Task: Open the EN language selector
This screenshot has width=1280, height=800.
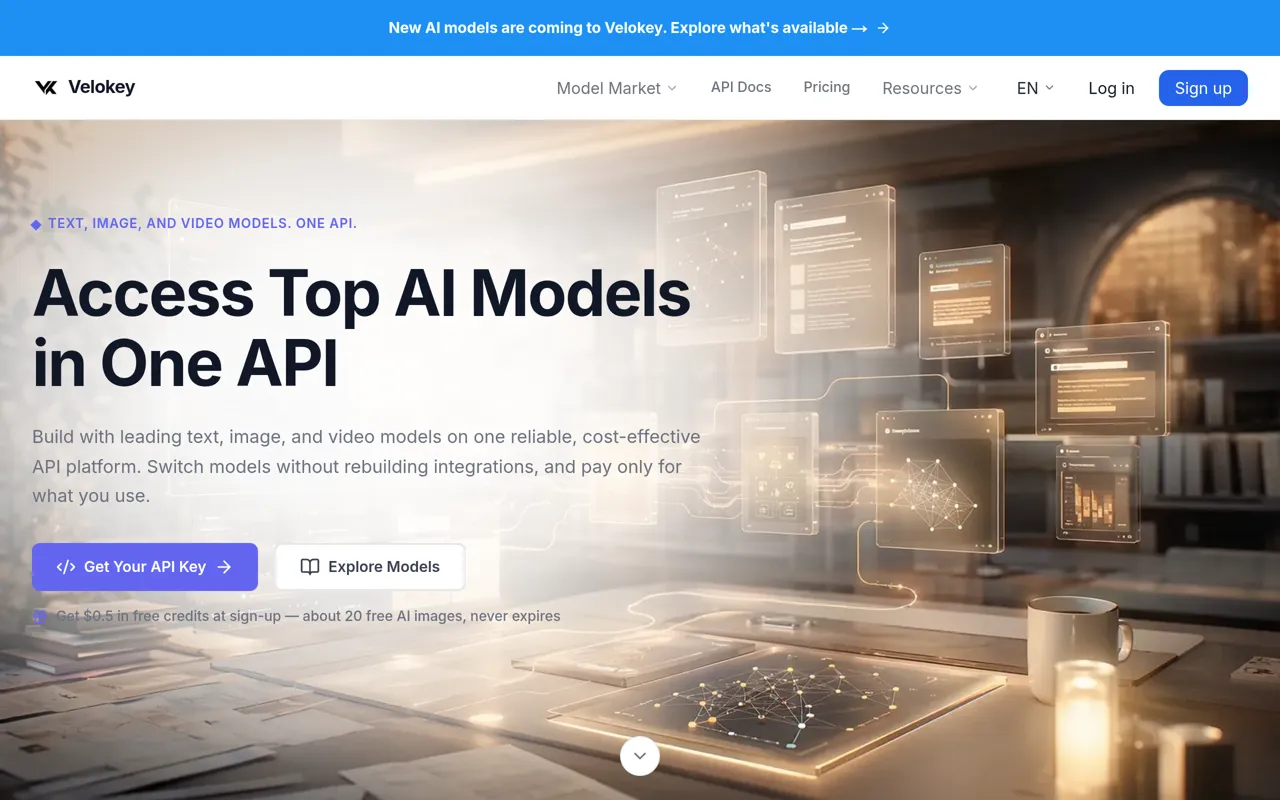Action: pyautogui.click(x=1035, y=88)
